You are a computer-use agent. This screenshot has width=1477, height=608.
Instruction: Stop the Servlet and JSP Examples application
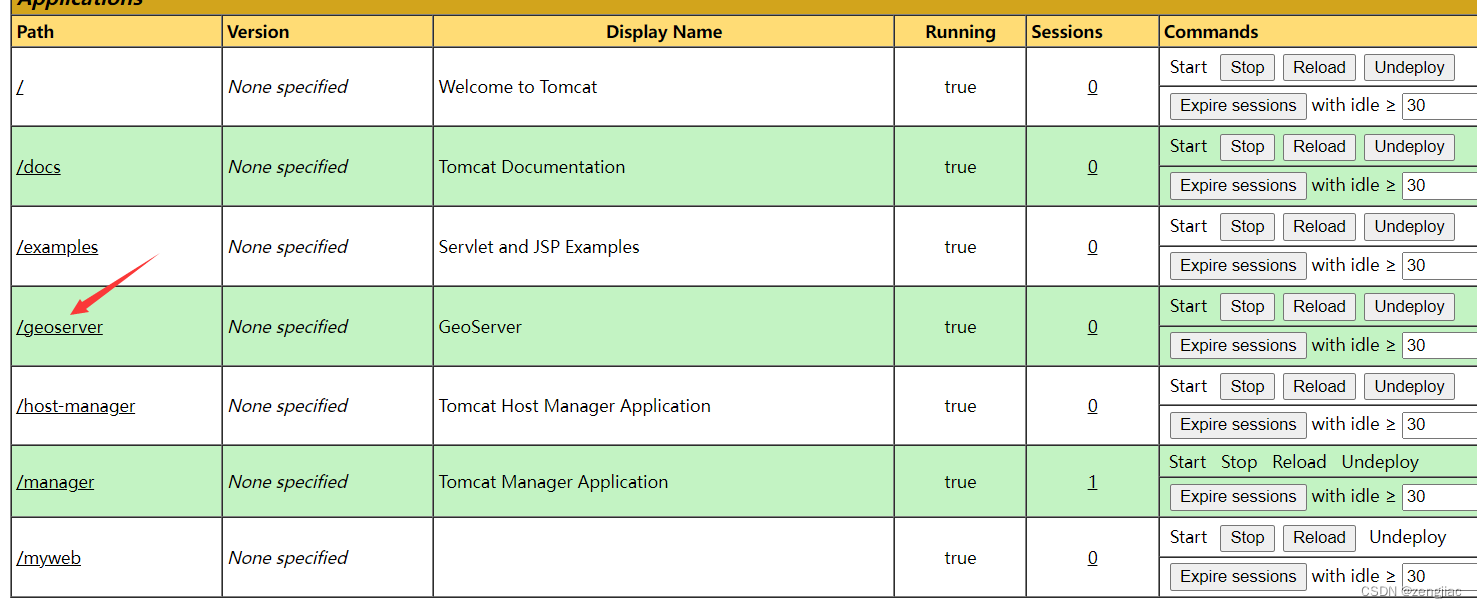(x=1247, y=226)
